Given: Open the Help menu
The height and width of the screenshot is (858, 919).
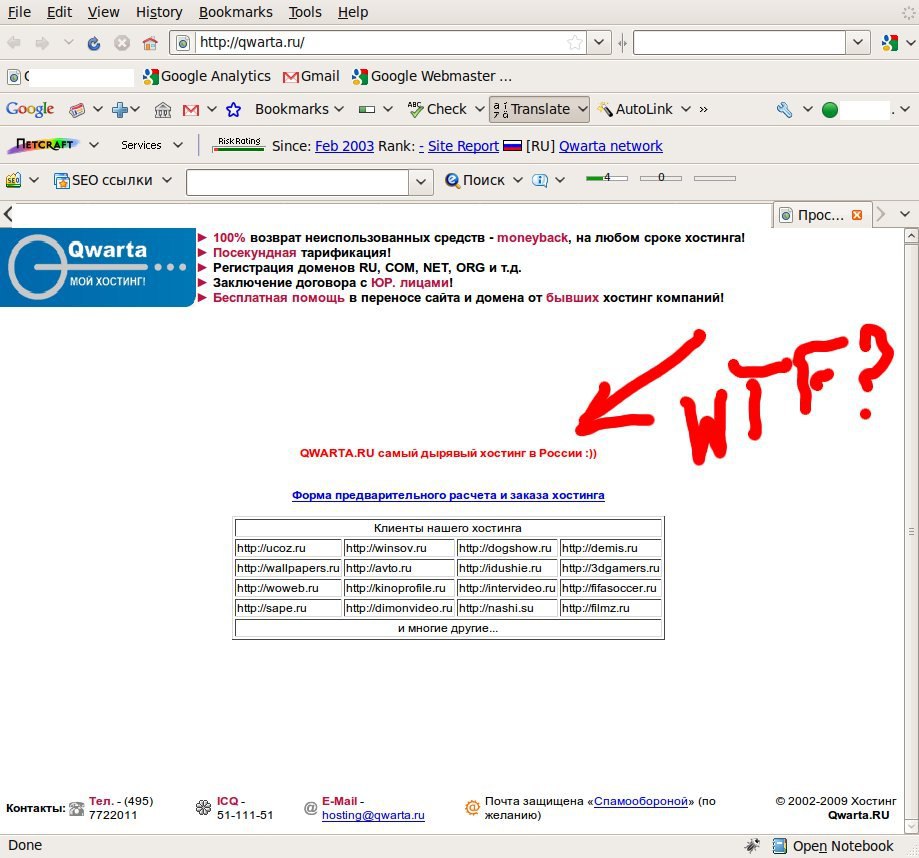Looking at the screenshot, I should [x=353, y=12].
